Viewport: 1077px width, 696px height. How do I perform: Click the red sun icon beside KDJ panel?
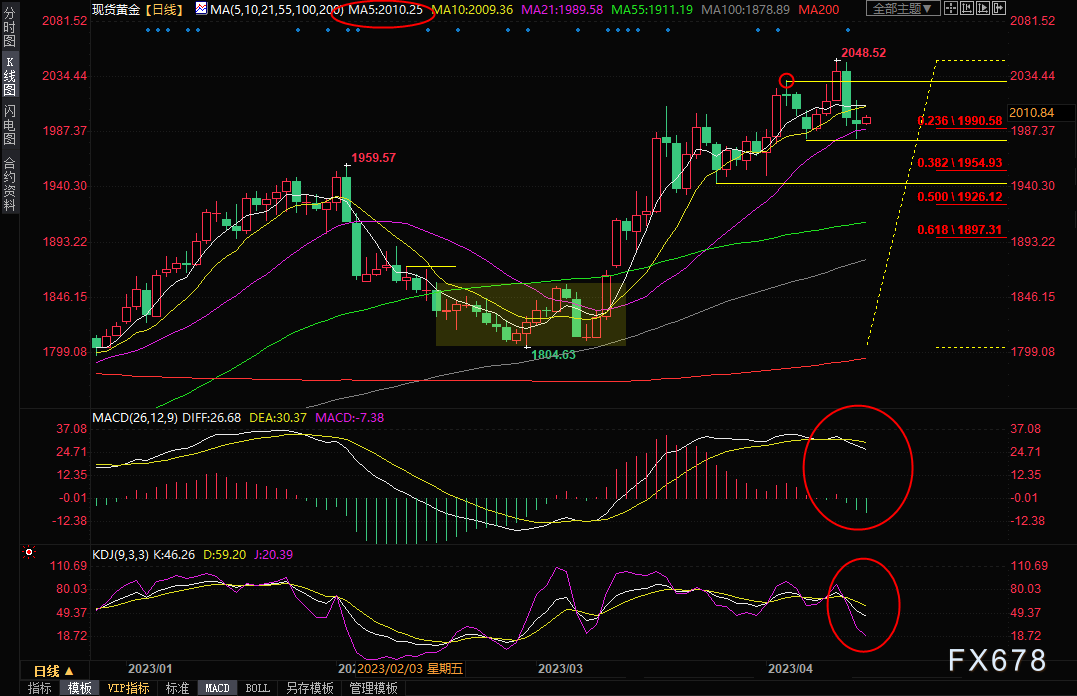tap(28, 552)
